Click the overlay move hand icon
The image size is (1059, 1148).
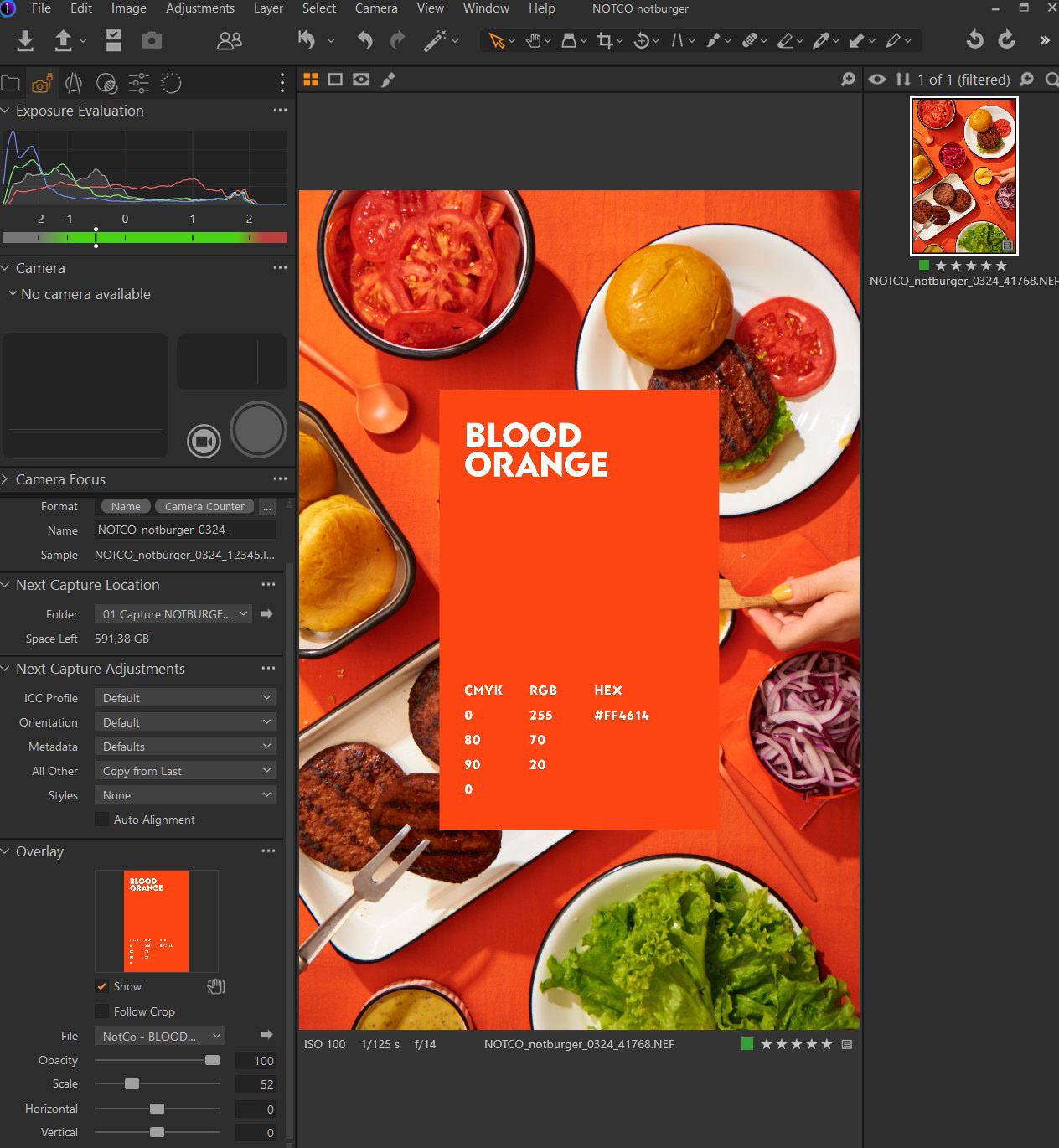coord(216,986)
